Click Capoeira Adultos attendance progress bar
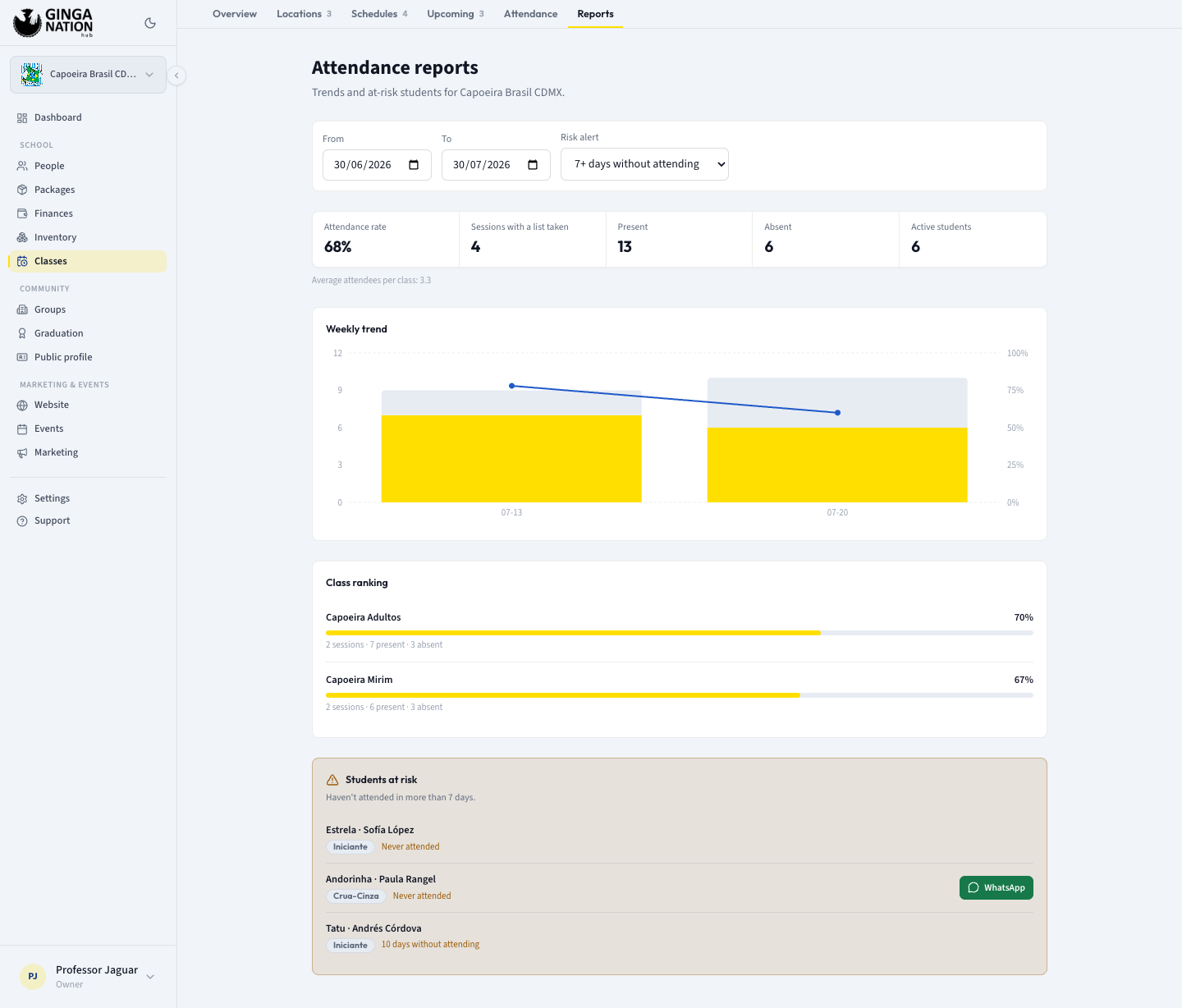The image size is (1182, 1008). tap(680, 633)
